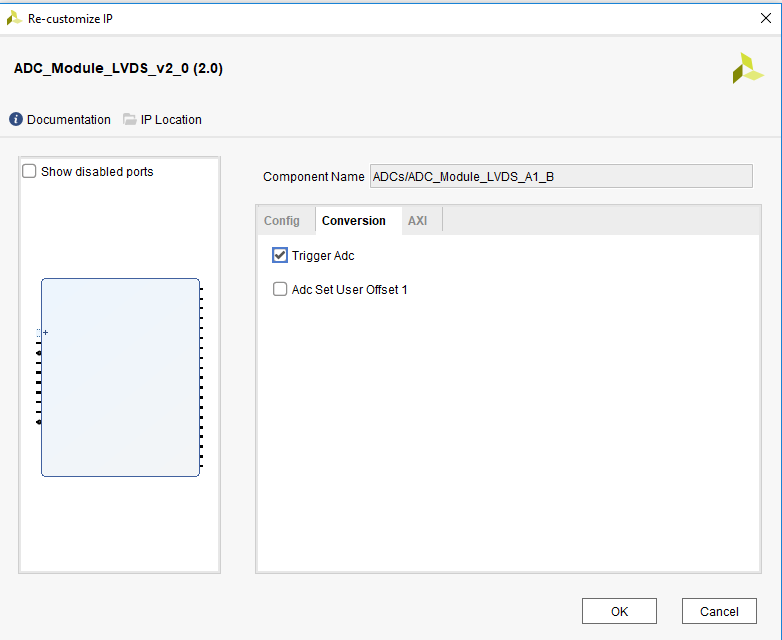This screenshot has height=640, width=782.
Task: Click the Xilinx logo in the header
Action: click(747, 68)
